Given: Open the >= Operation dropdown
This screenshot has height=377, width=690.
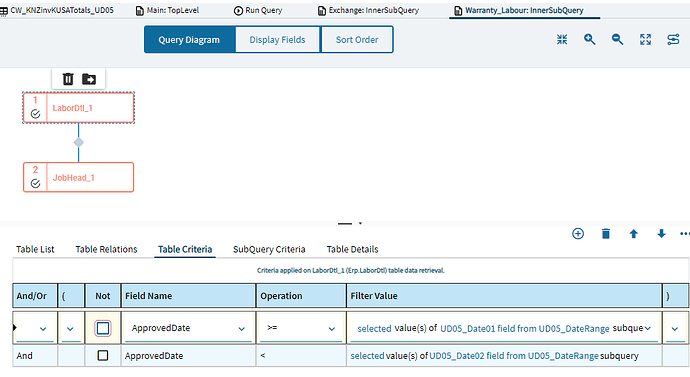Looking at the screenshot, I should click(332, 329).
